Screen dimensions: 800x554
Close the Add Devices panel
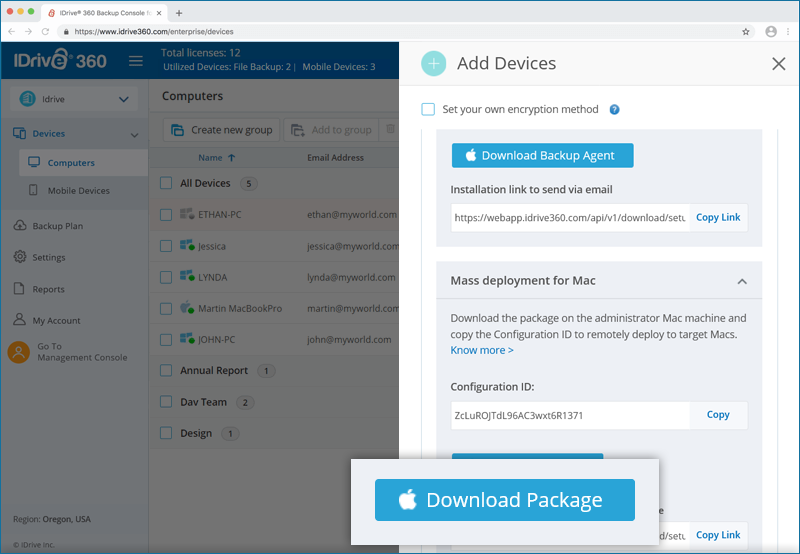(779, 64)
